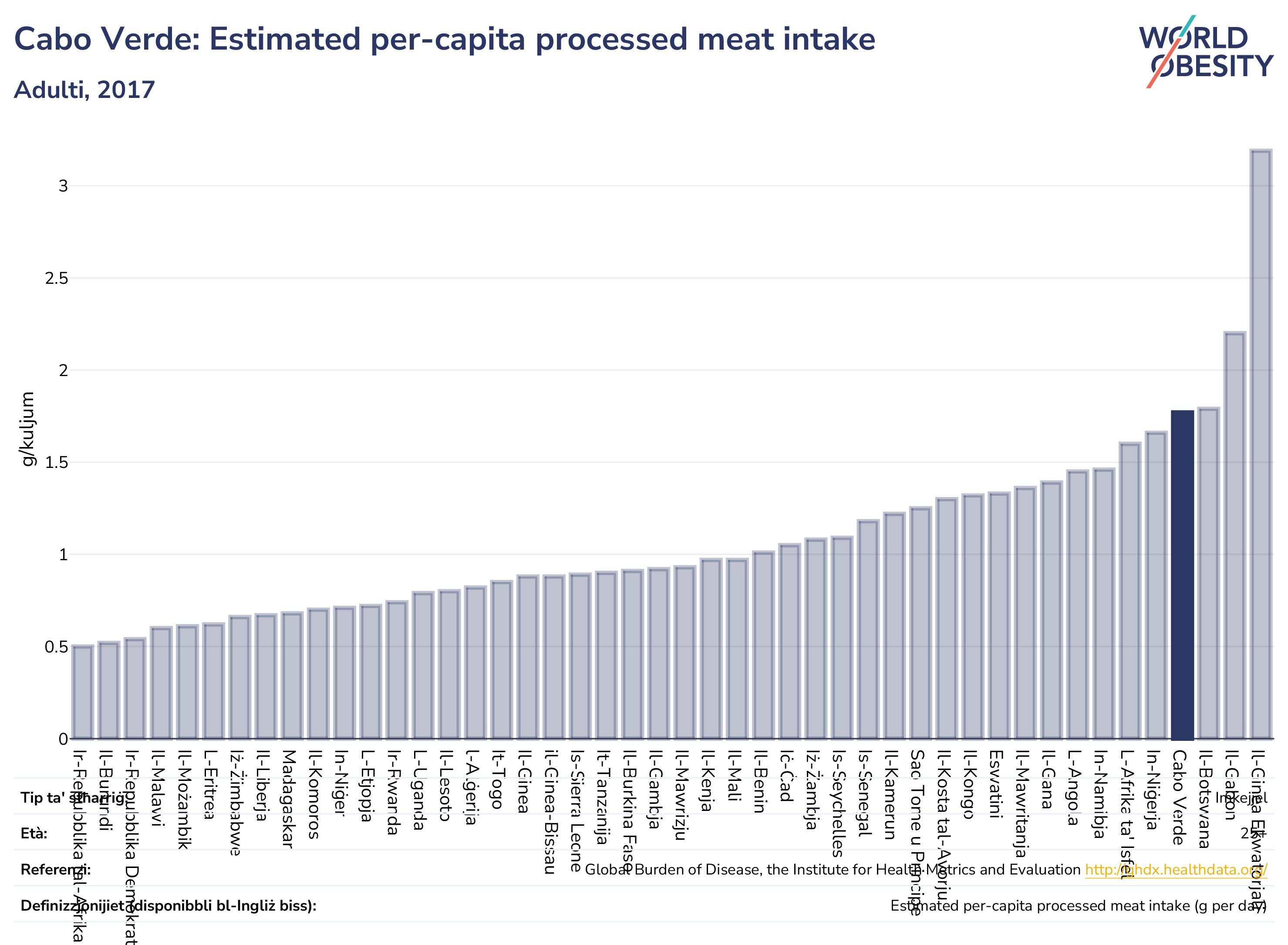Select the In-Niġerja bar

pos(1156,585)
